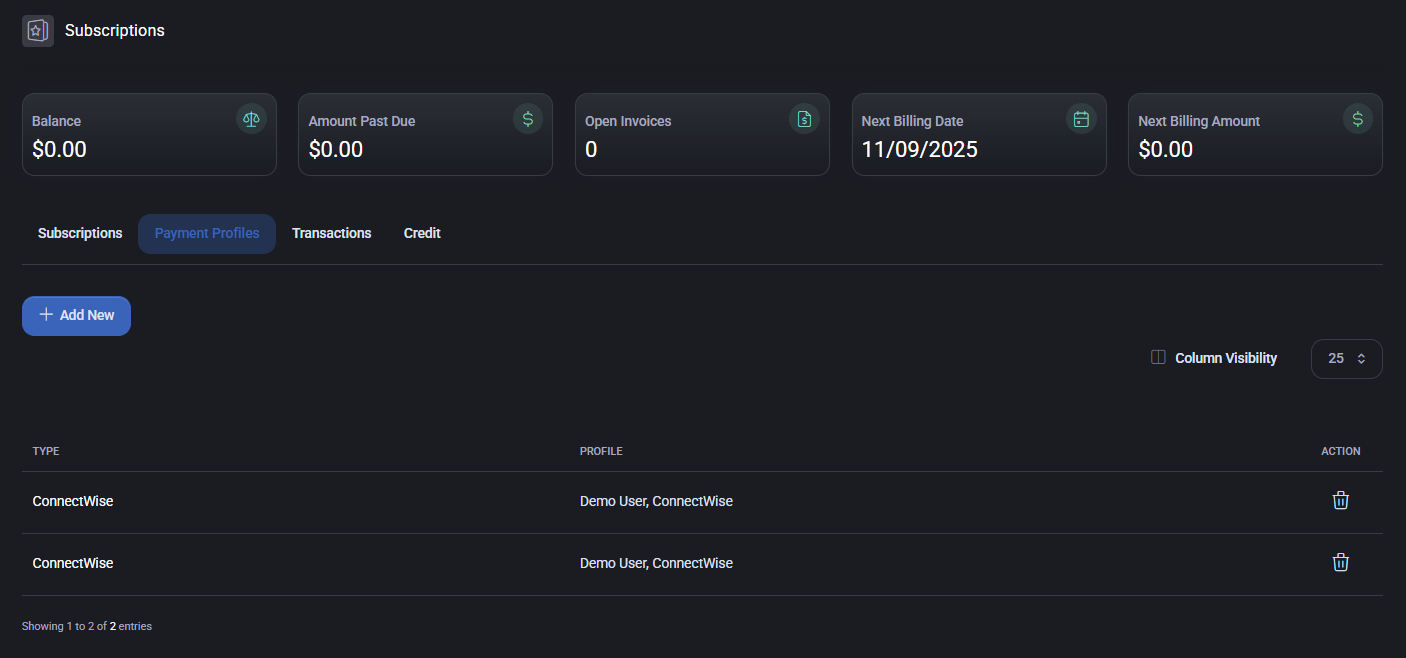The width and height of the screenshot is (1406, 658).
Task: Click the Next Billing Amount dollar icon
Action: pyautogui.click(x=1357, y=119)
